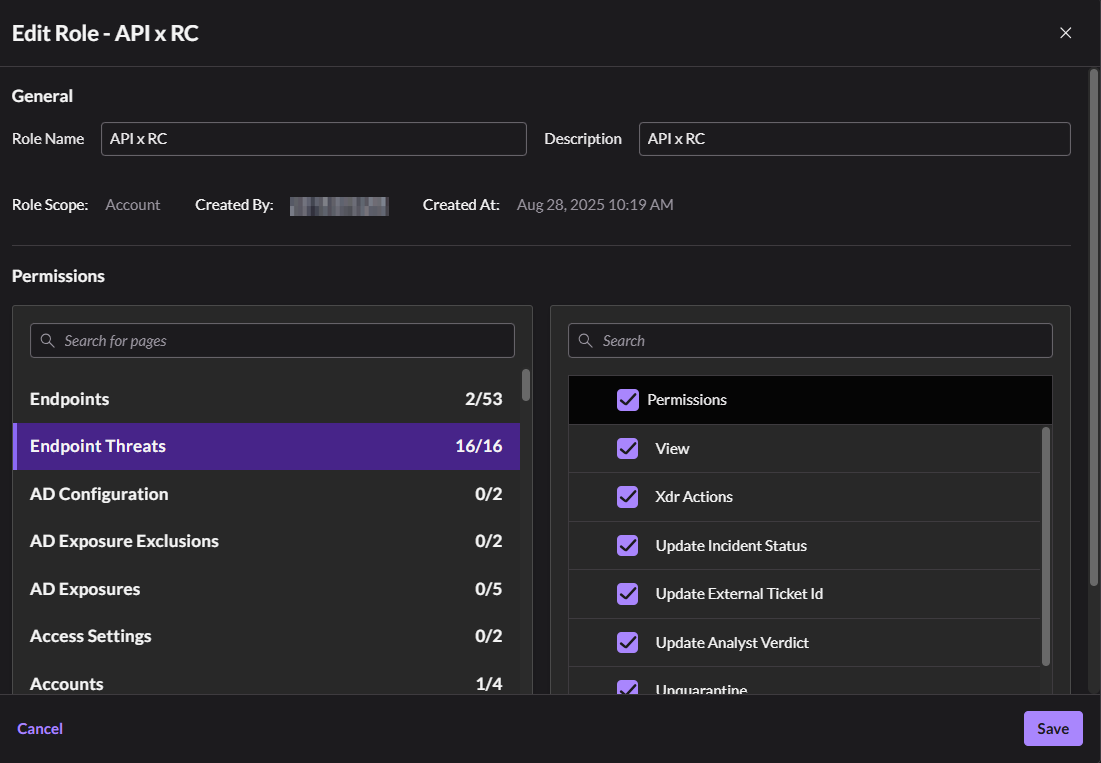Uncheck the Unquarantine permission
Screen dimensions: 1101x763
point(628,688)
